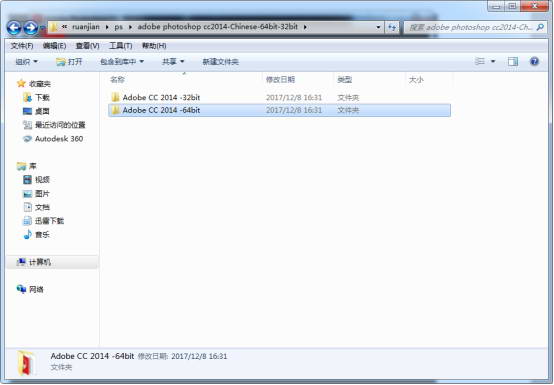Screen dimensions: 554x385
Task: Open the 查看(V) menu
Action: [x=87, y=46]
